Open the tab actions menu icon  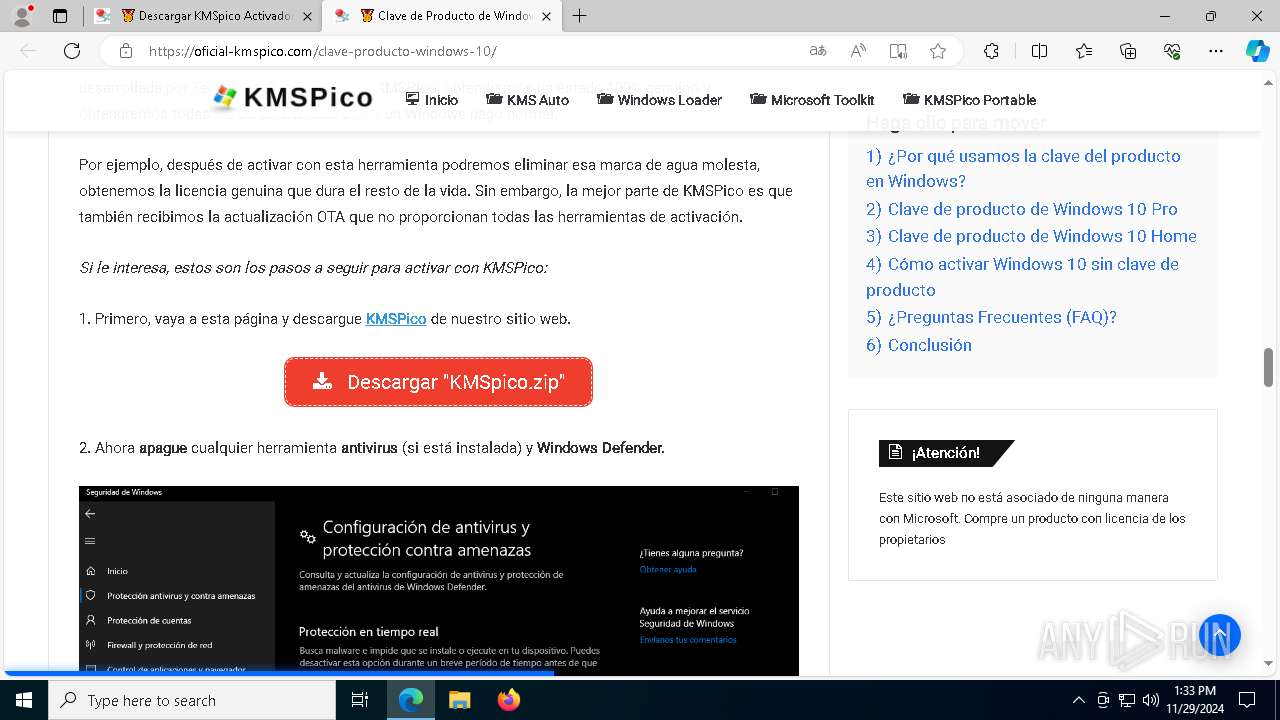(60, 16)
